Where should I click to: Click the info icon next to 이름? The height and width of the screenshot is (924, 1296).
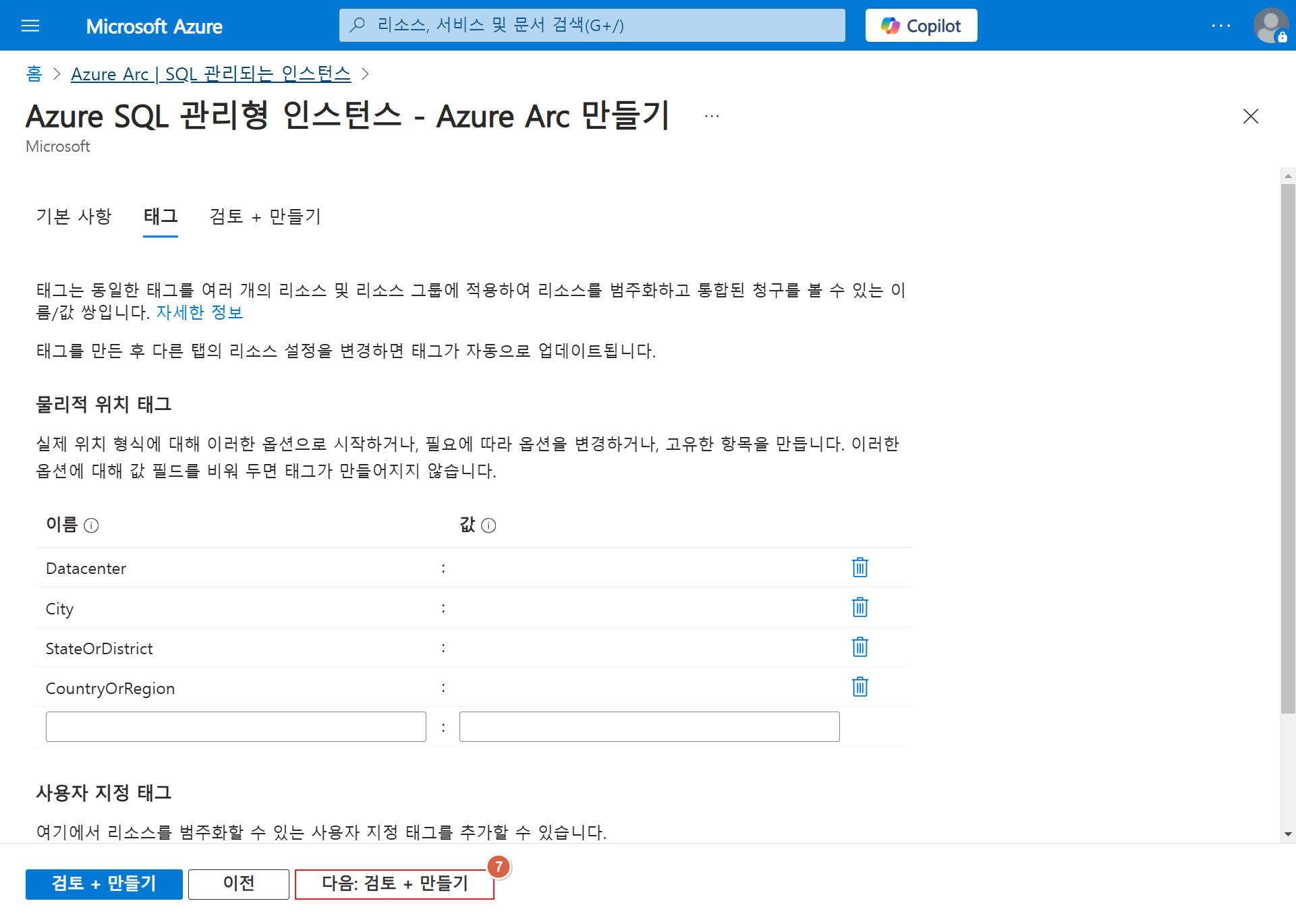click(91, 525)
